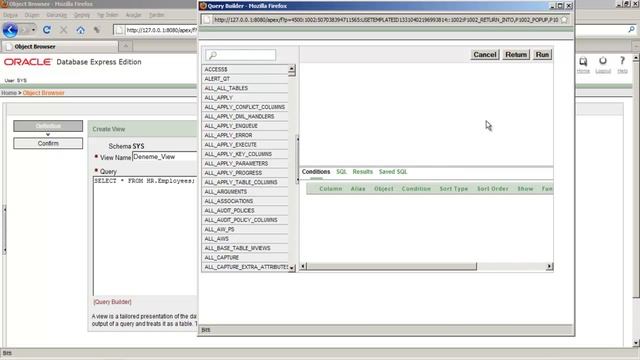Switch to the SQL tab
Image resolution: width=640 pixels, height=360 pixels.
click(x=341, y=172)
